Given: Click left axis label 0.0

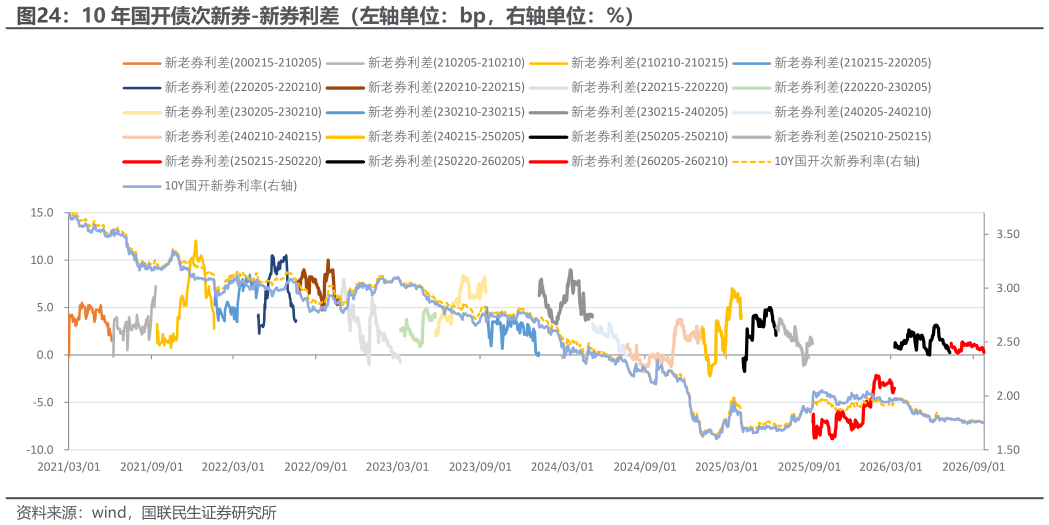Looking at the screenshot, I should tap(44, 355).
